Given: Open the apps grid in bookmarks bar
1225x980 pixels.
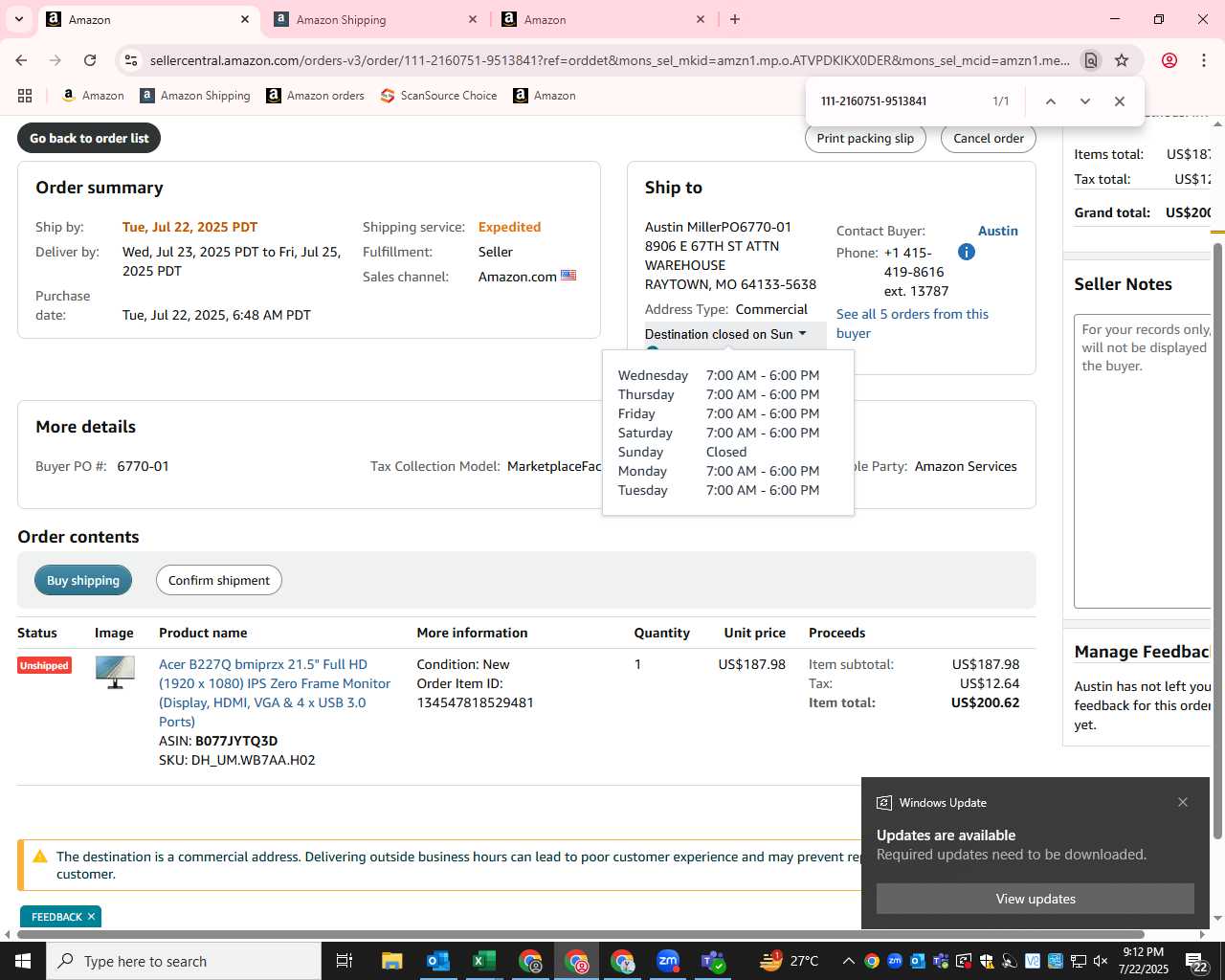Looking at the screenshot, I should tap(25, 96).
